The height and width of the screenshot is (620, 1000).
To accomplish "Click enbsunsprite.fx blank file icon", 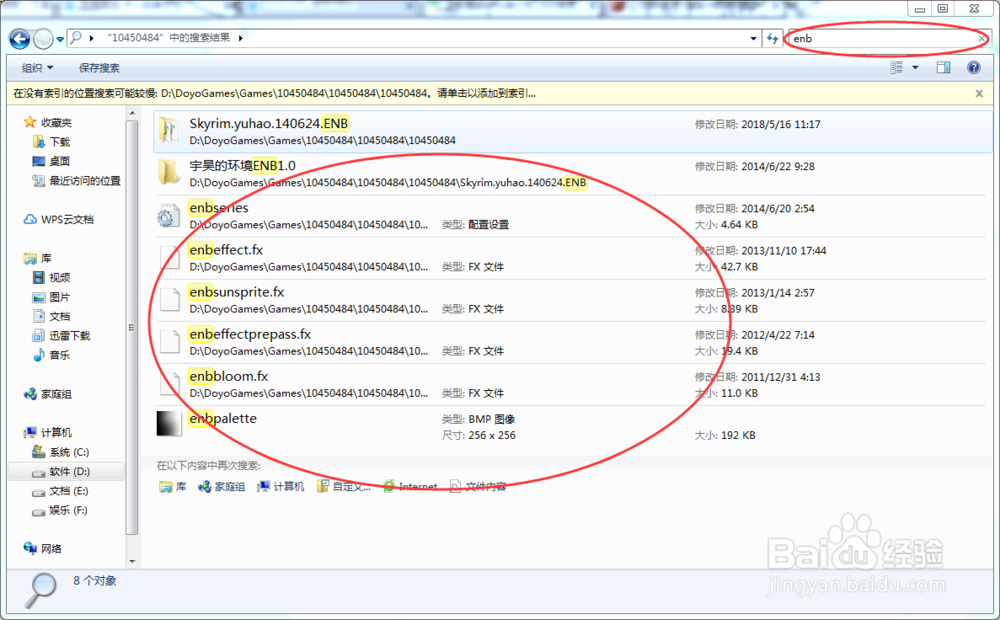I will pos(169,300).
